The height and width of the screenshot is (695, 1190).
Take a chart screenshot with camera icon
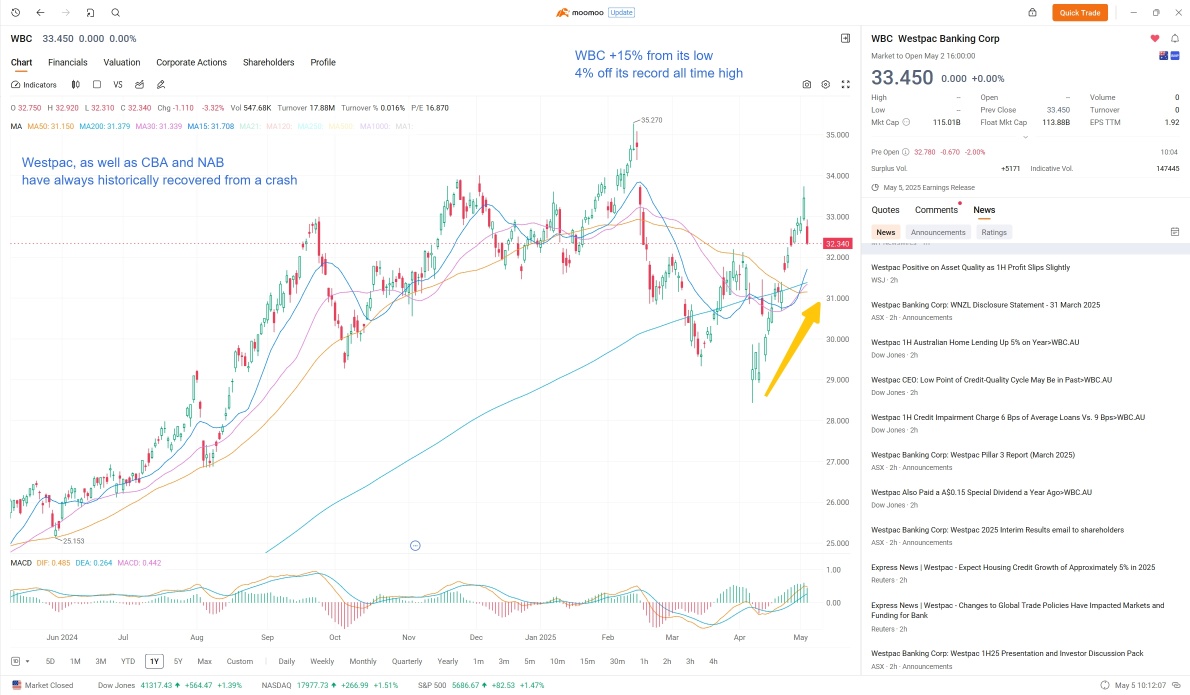point(807,85)
